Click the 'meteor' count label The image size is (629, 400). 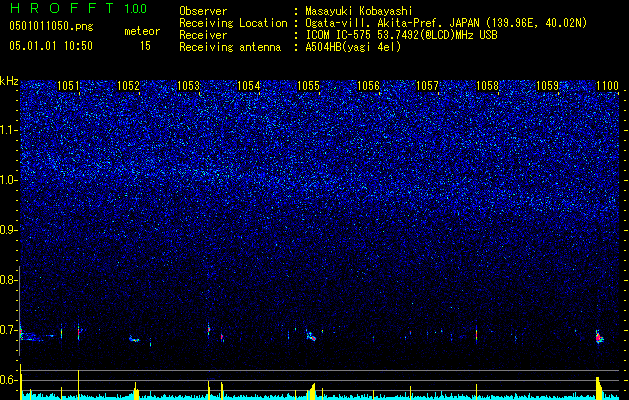click(x=142, y=31)
